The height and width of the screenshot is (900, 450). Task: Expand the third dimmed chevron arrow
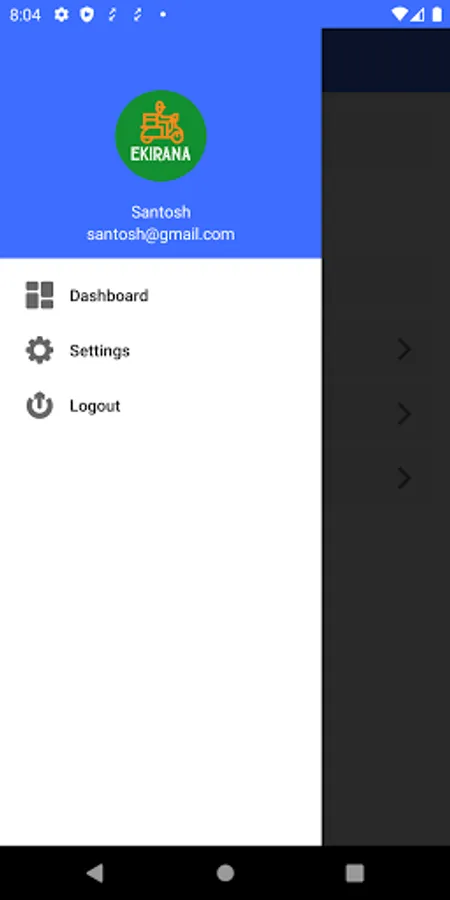pos(404,478)
